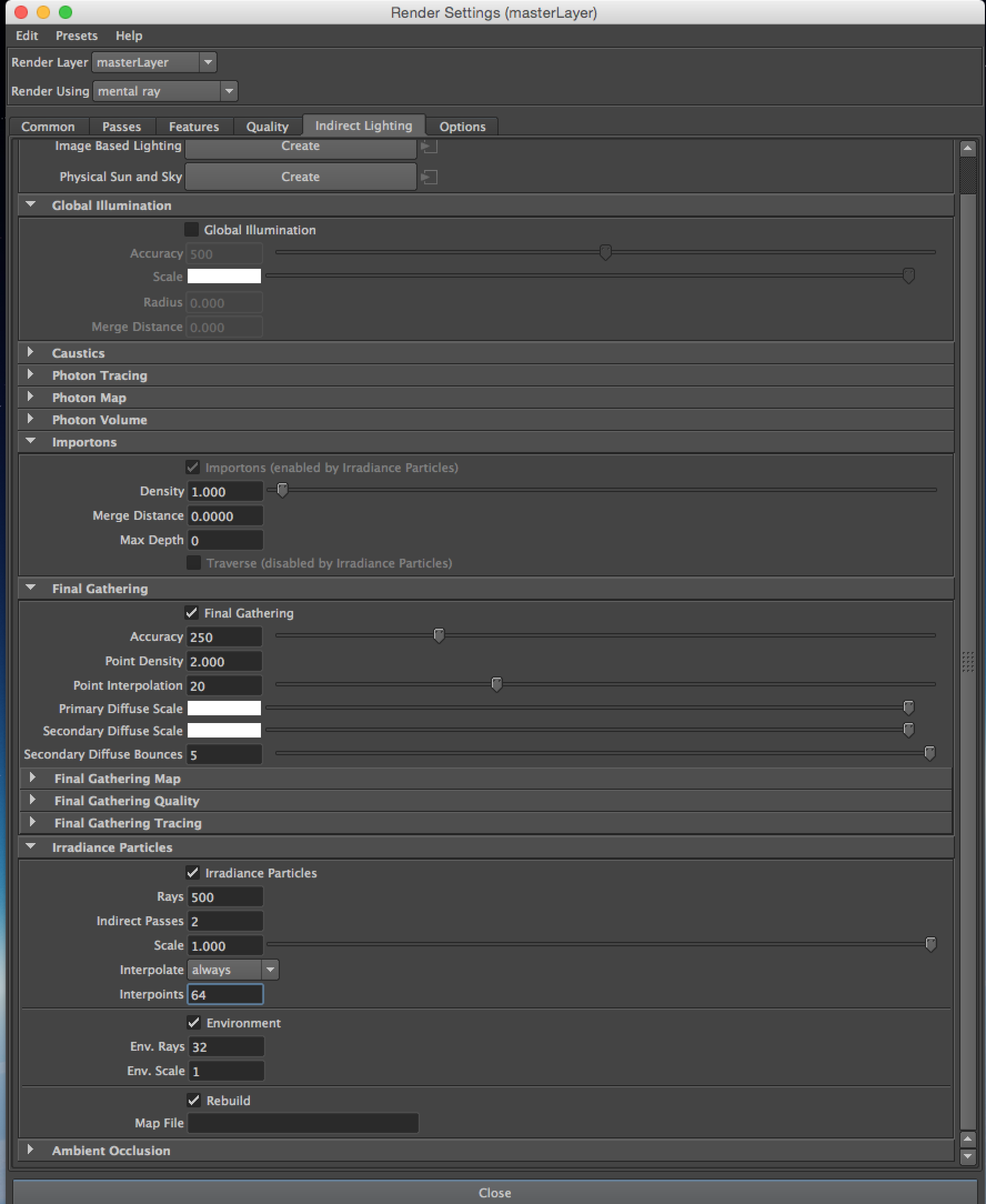Click the Env. Scale input field
Screen dimensions: 986x1204
(226, 1071)
